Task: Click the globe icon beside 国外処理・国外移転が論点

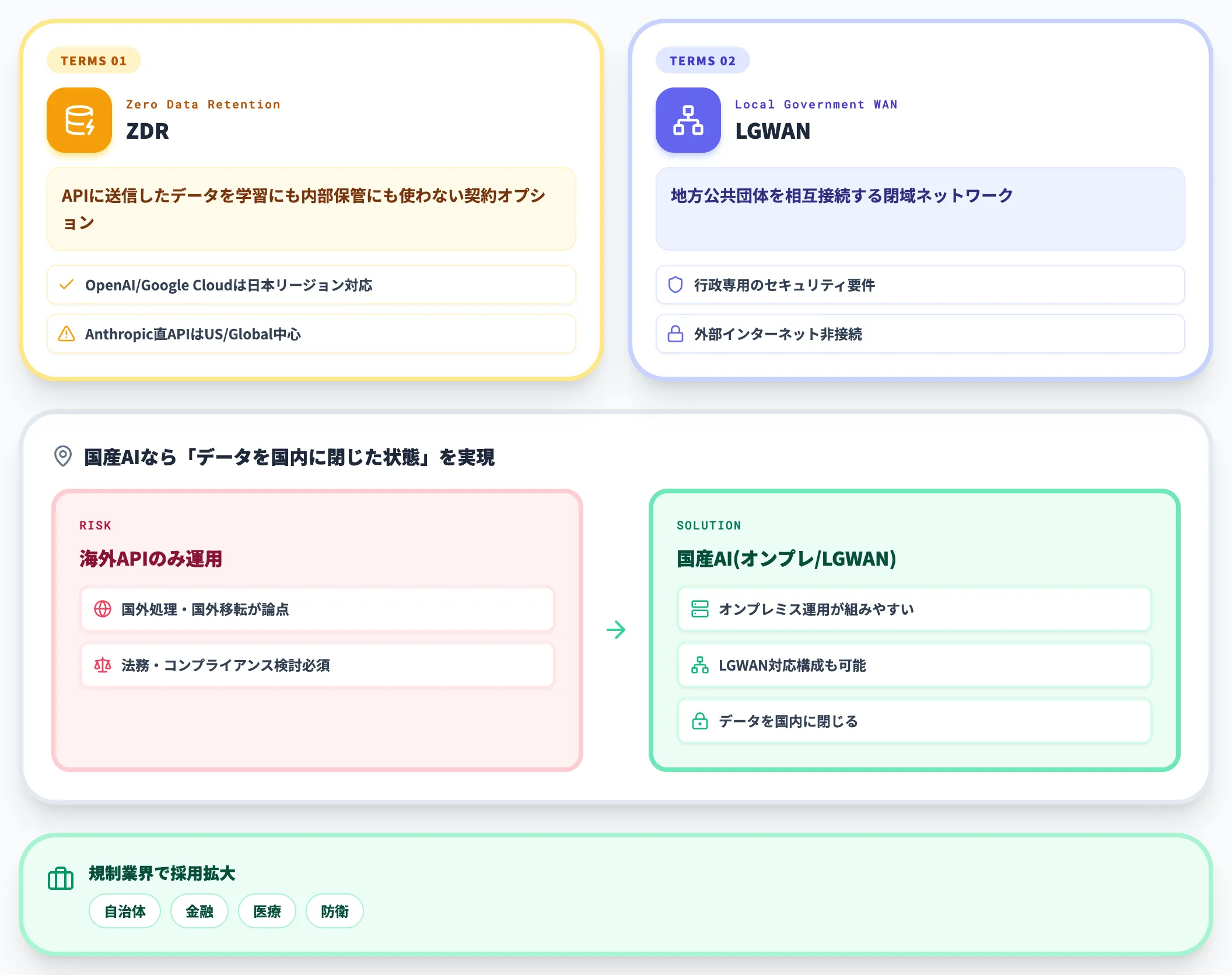Action: point(103,609)
